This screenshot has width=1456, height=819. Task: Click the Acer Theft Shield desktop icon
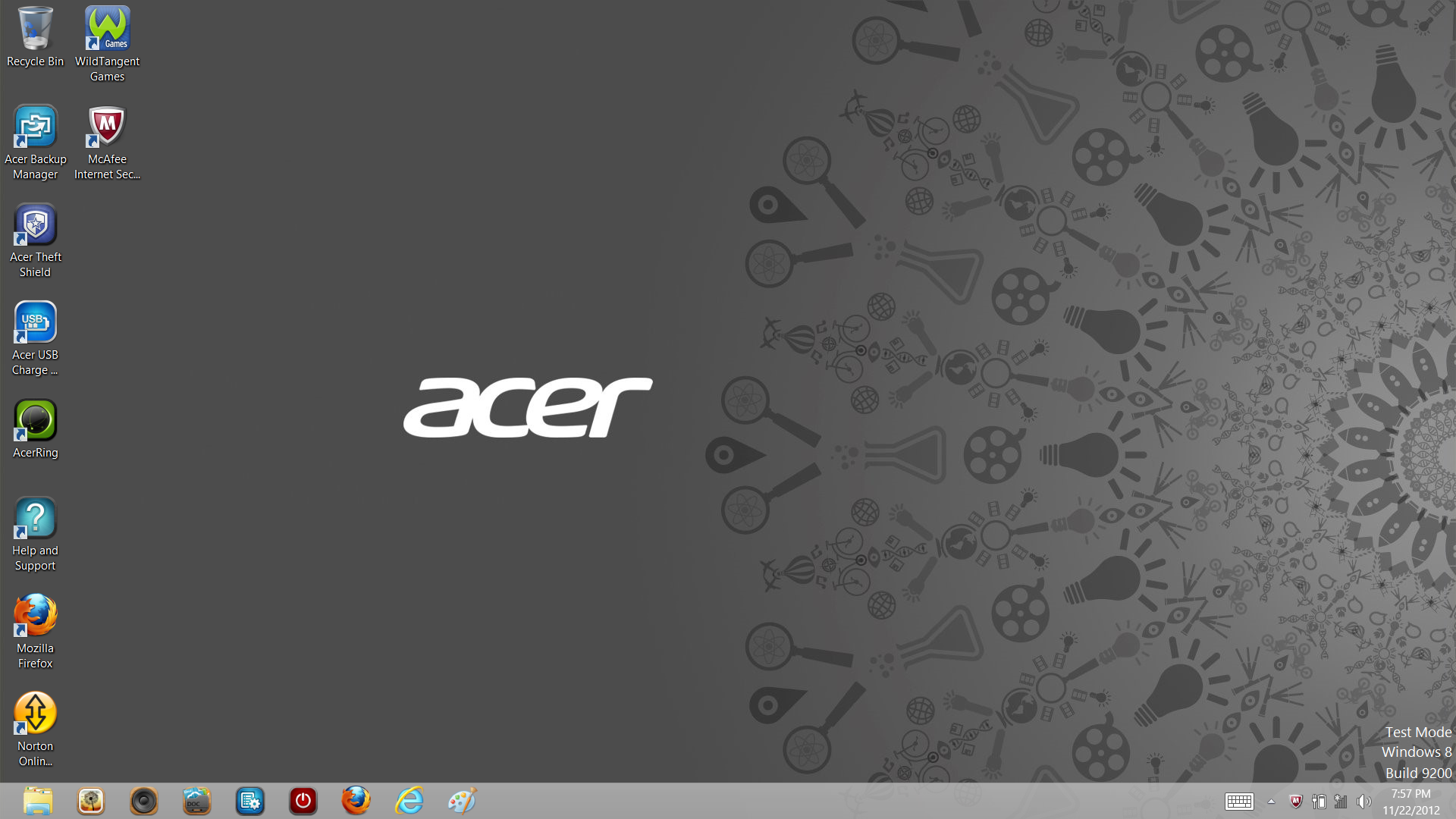(x=35, y=240)
